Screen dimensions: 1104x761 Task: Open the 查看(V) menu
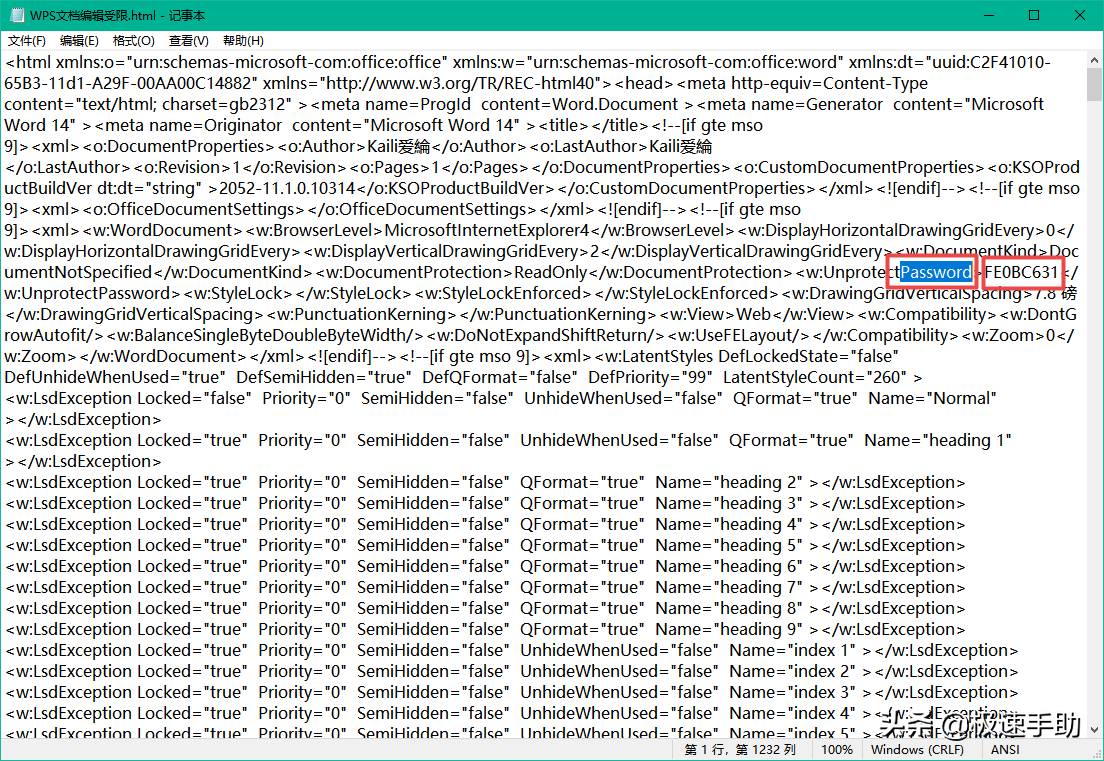[188, 41]
